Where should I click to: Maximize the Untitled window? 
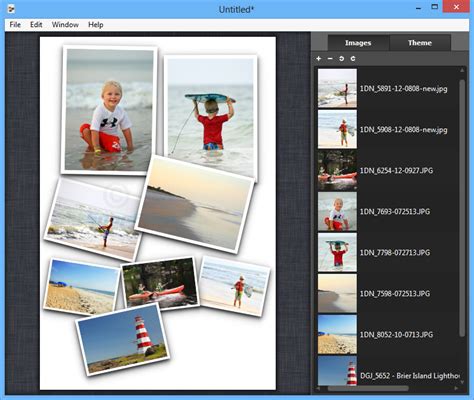point(435,7)
